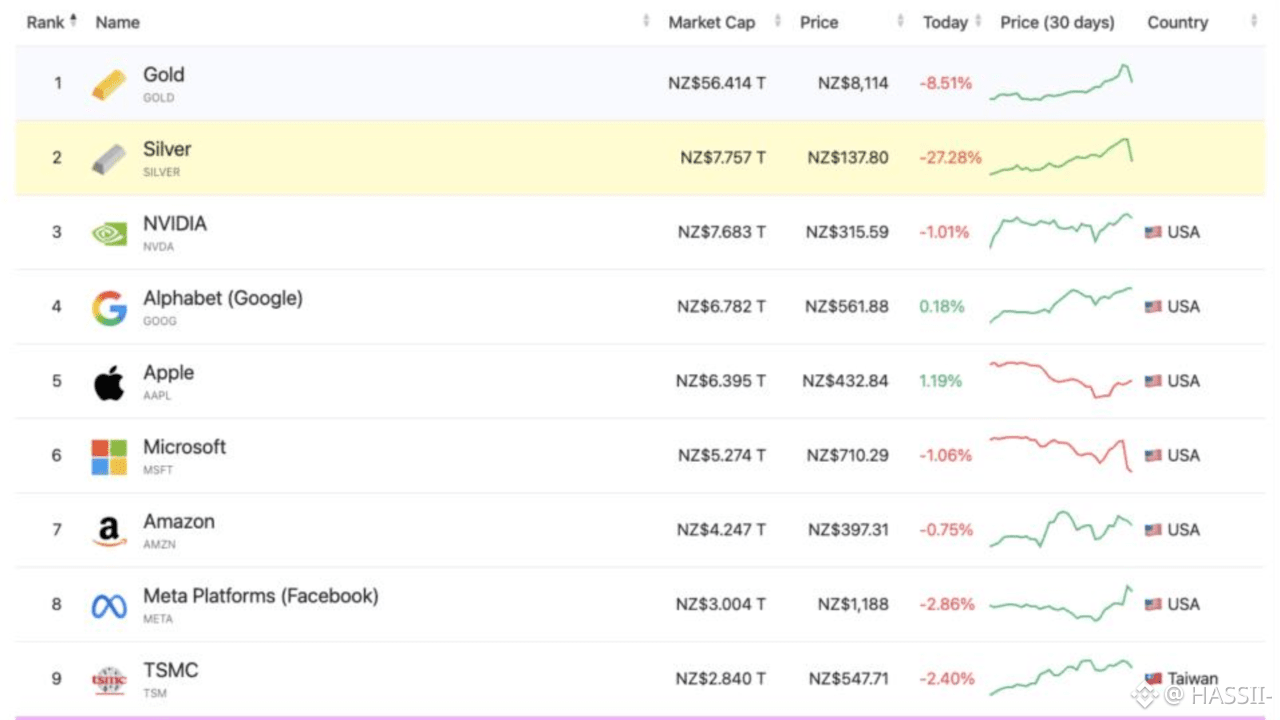The width and height of the screenshot is (1280, 720).
Task: Open the Meta Platforms (Facebook) link
Action: (x=260, y=596)
